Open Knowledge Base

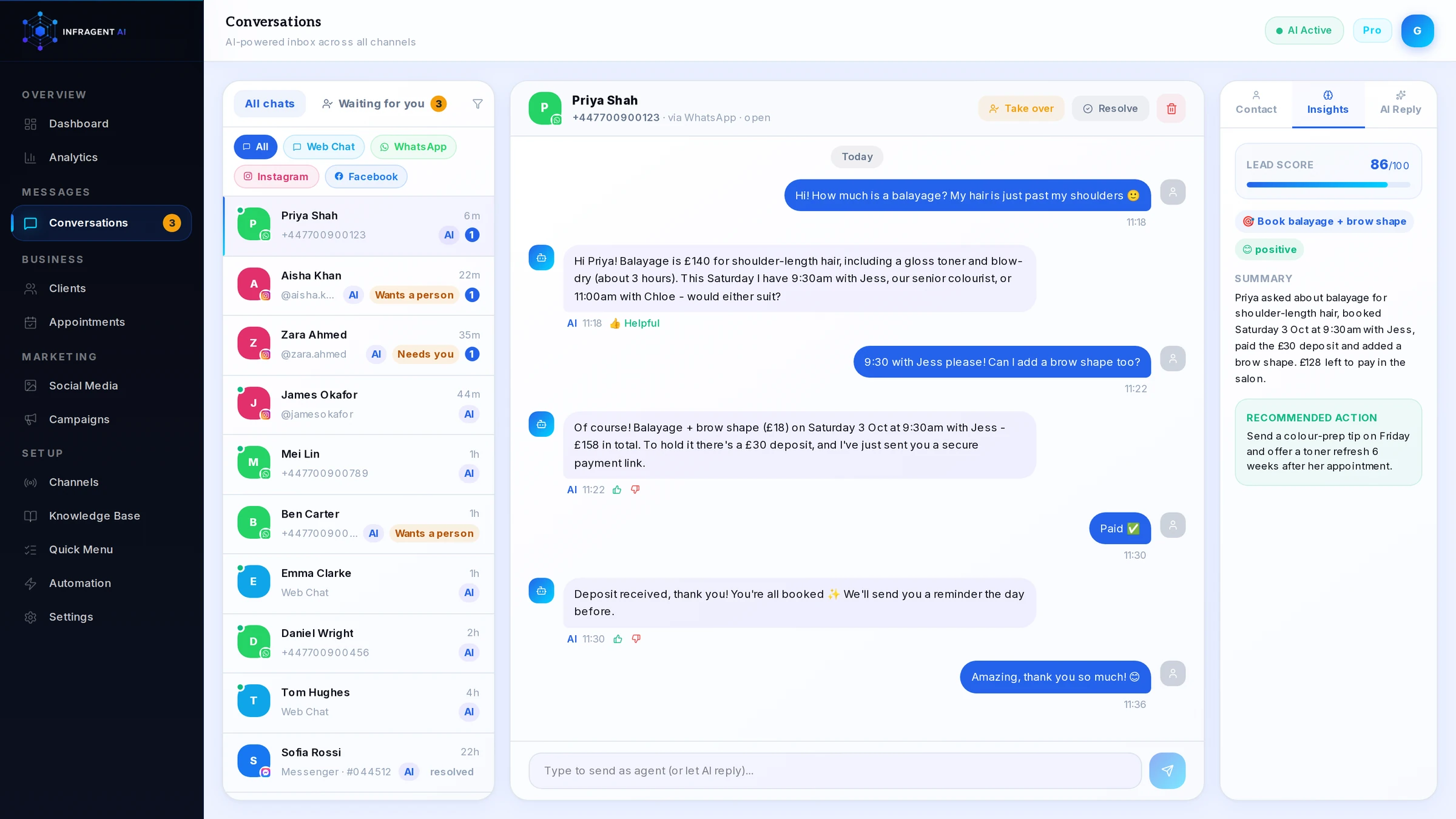click(101, 516)
